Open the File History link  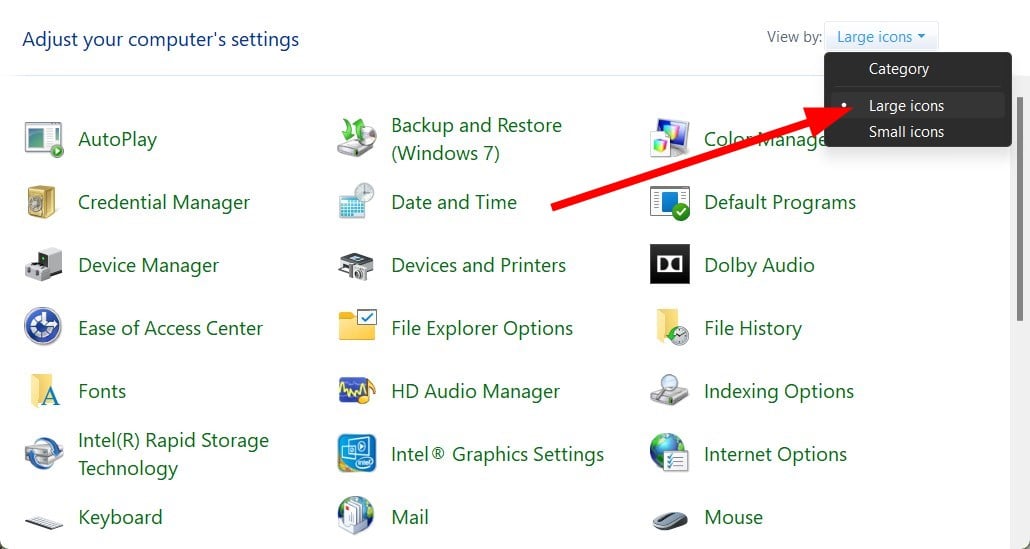click(x=753, y=328)
